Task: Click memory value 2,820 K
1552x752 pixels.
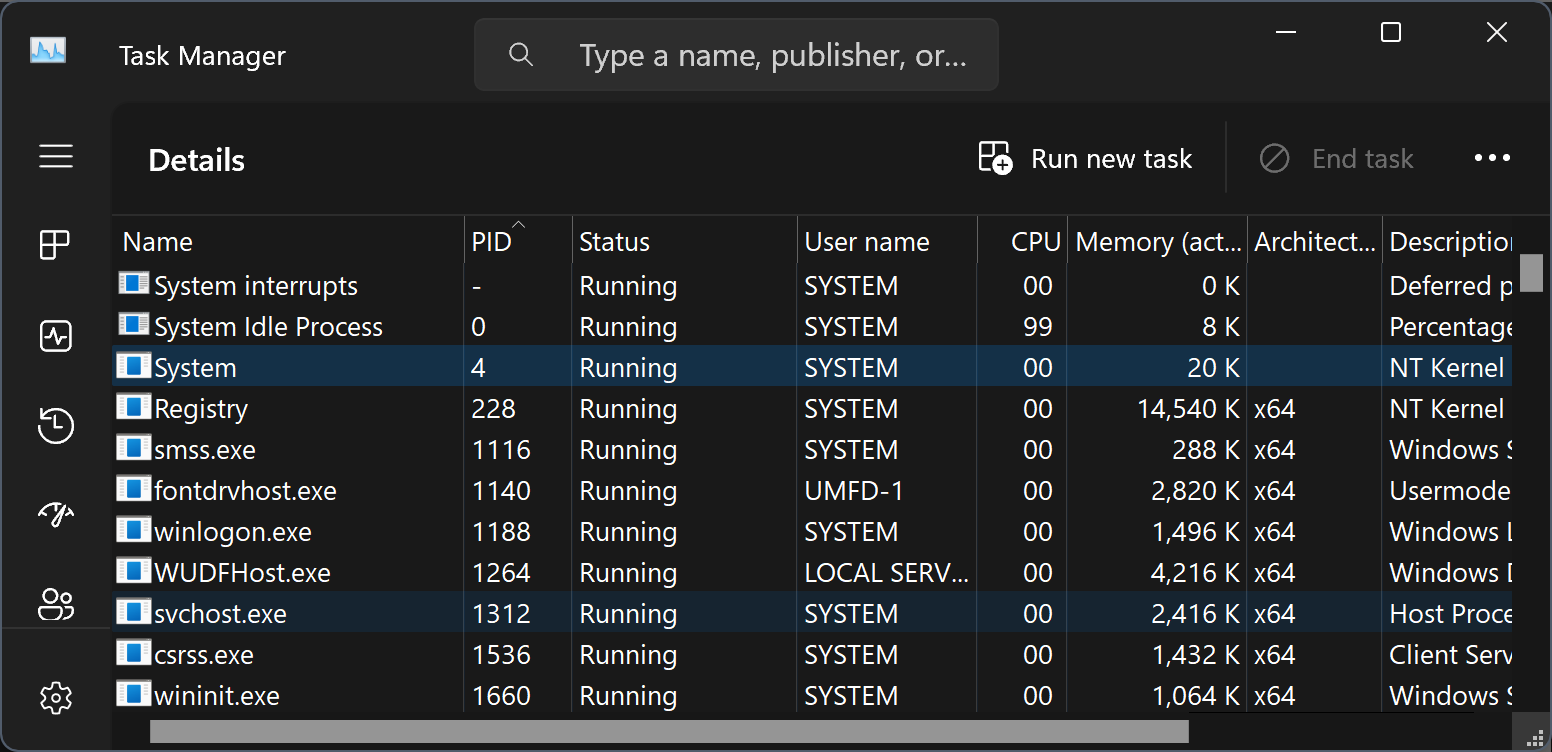Action: click(1196, 491)
